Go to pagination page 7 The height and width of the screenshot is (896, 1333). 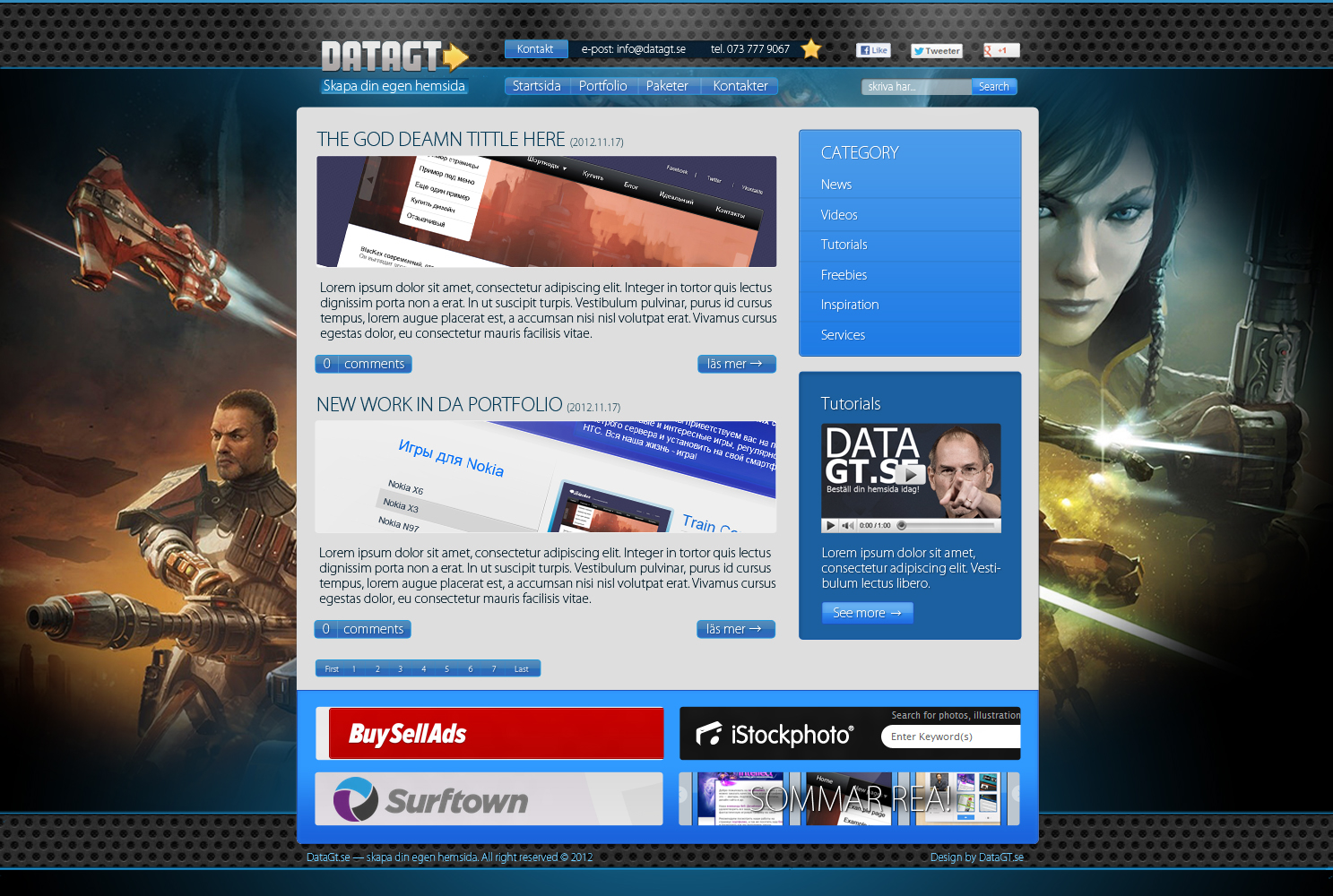pyautogui.click(x=493, y=668)
